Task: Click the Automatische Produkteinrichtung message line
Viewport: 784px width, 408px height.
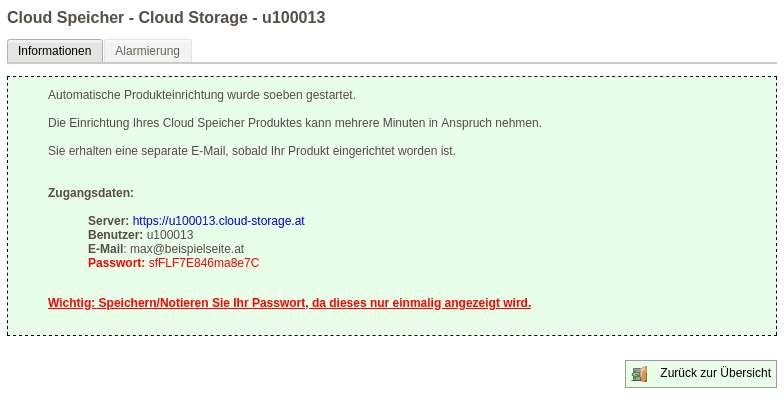Action: point(202,95)
